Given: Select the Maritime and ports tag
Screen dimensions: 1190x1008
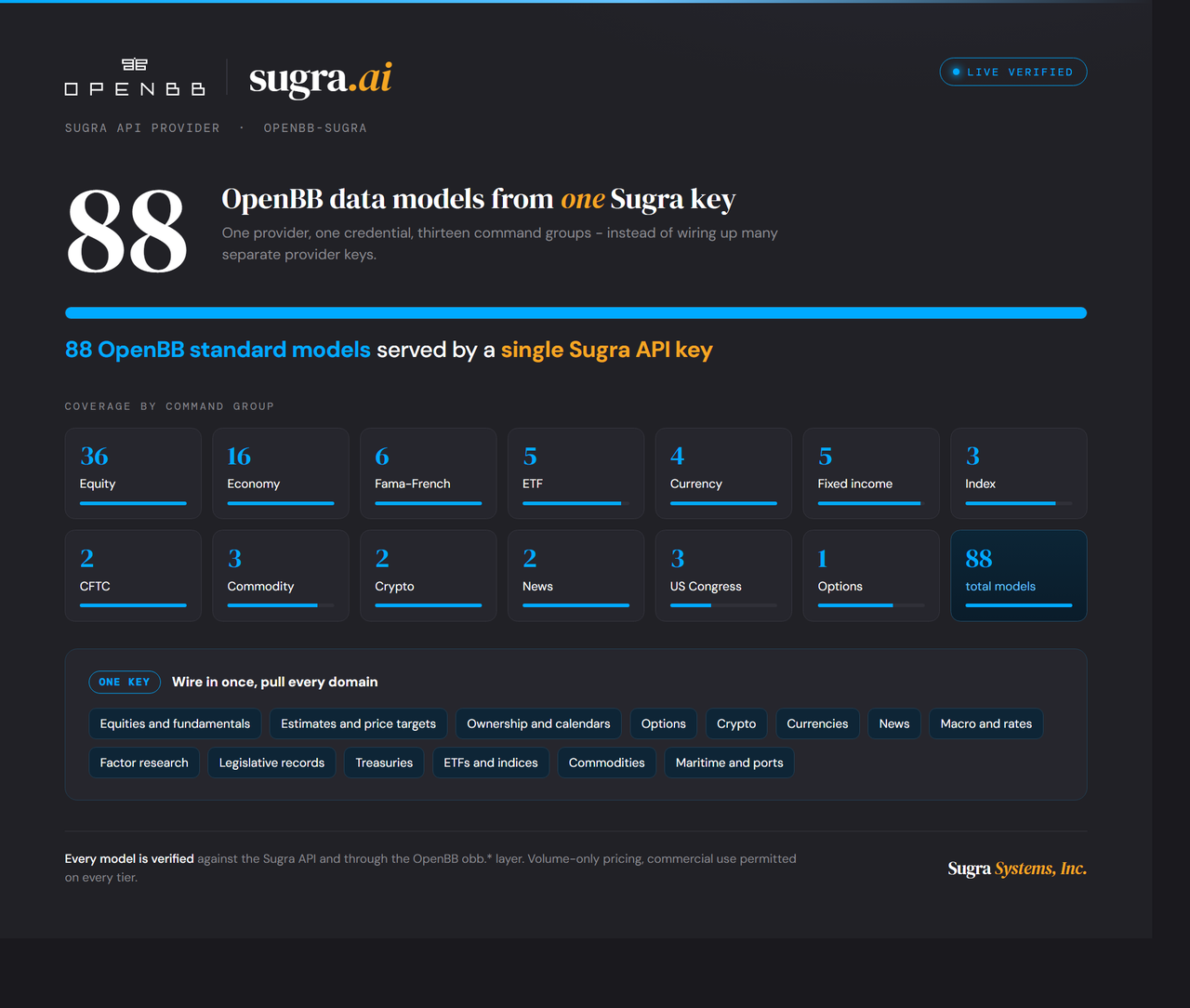Looking at the screenshot, I should (x=729, y=763).
